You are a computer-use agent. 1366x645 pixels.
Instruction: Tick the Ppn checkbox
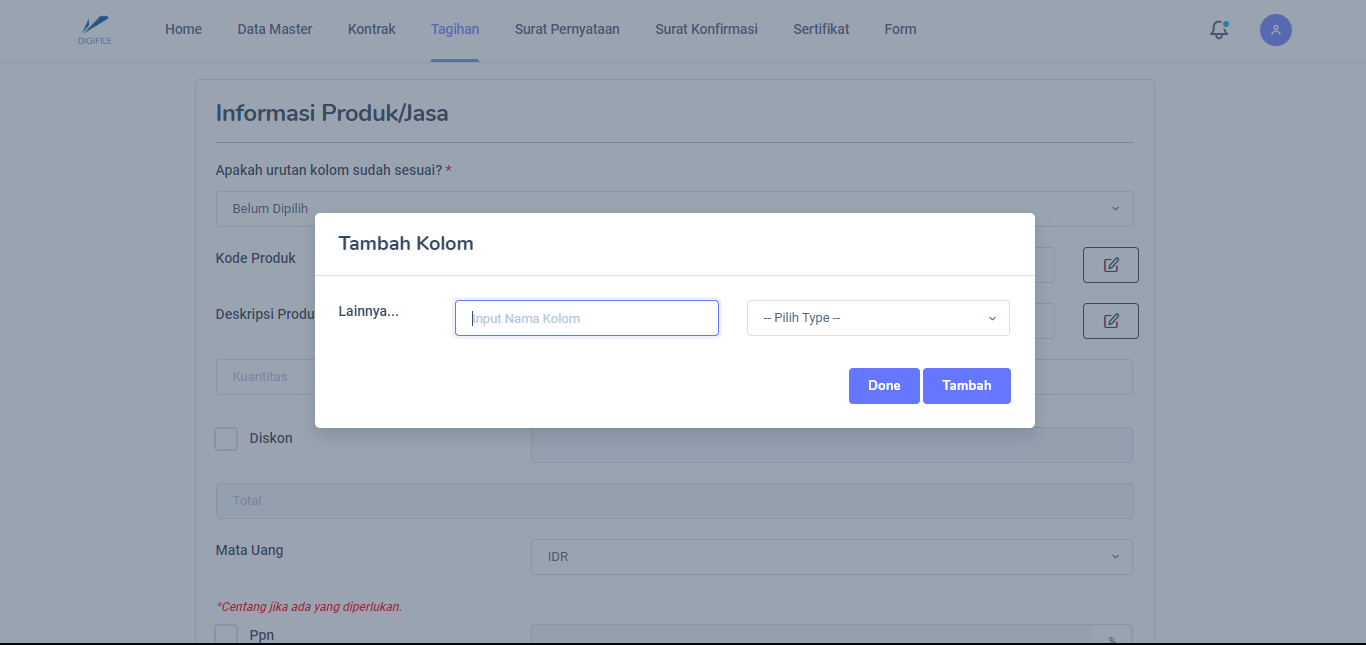pos(227,634)
